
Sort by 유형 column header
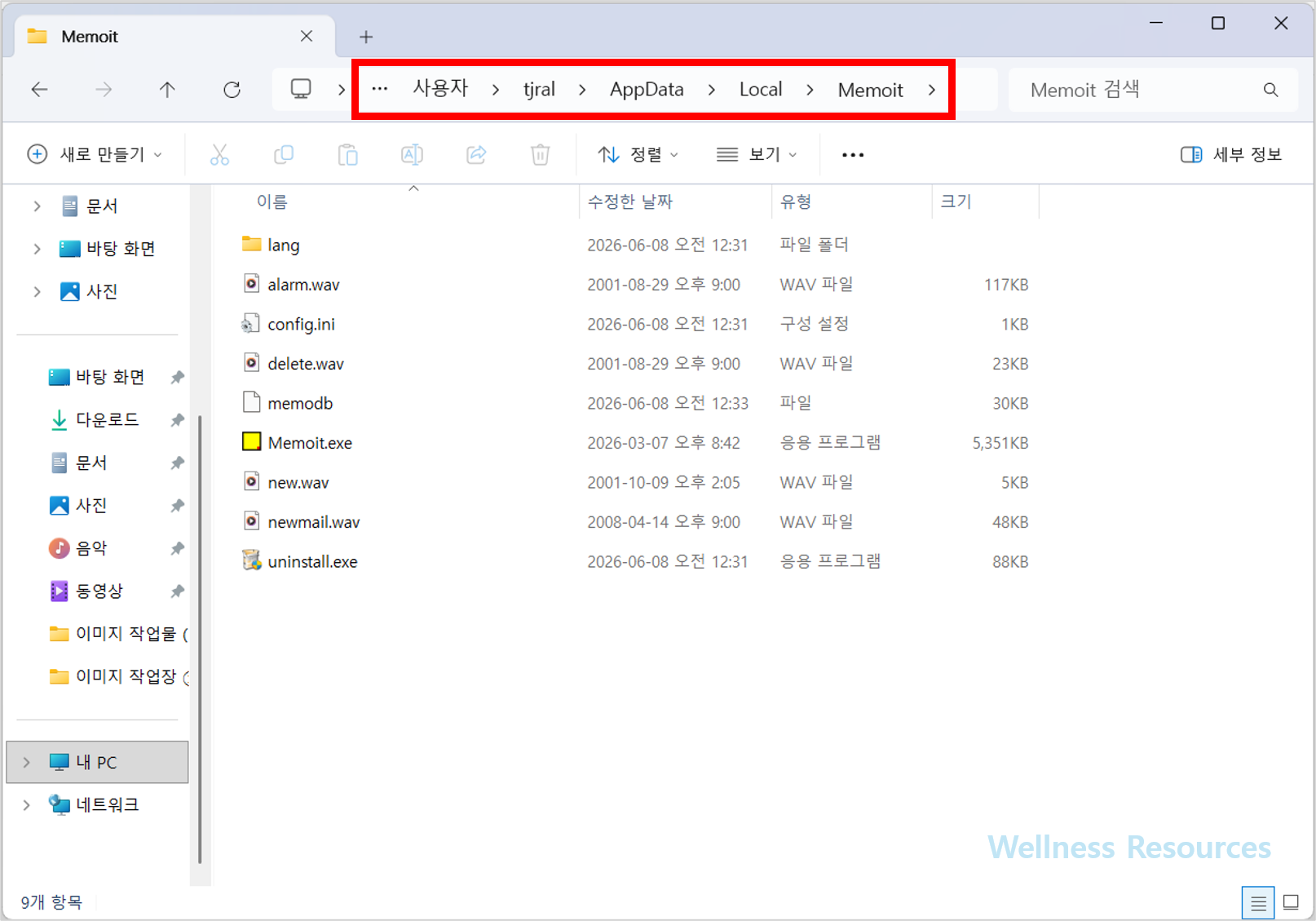click(x=796, y=201)
